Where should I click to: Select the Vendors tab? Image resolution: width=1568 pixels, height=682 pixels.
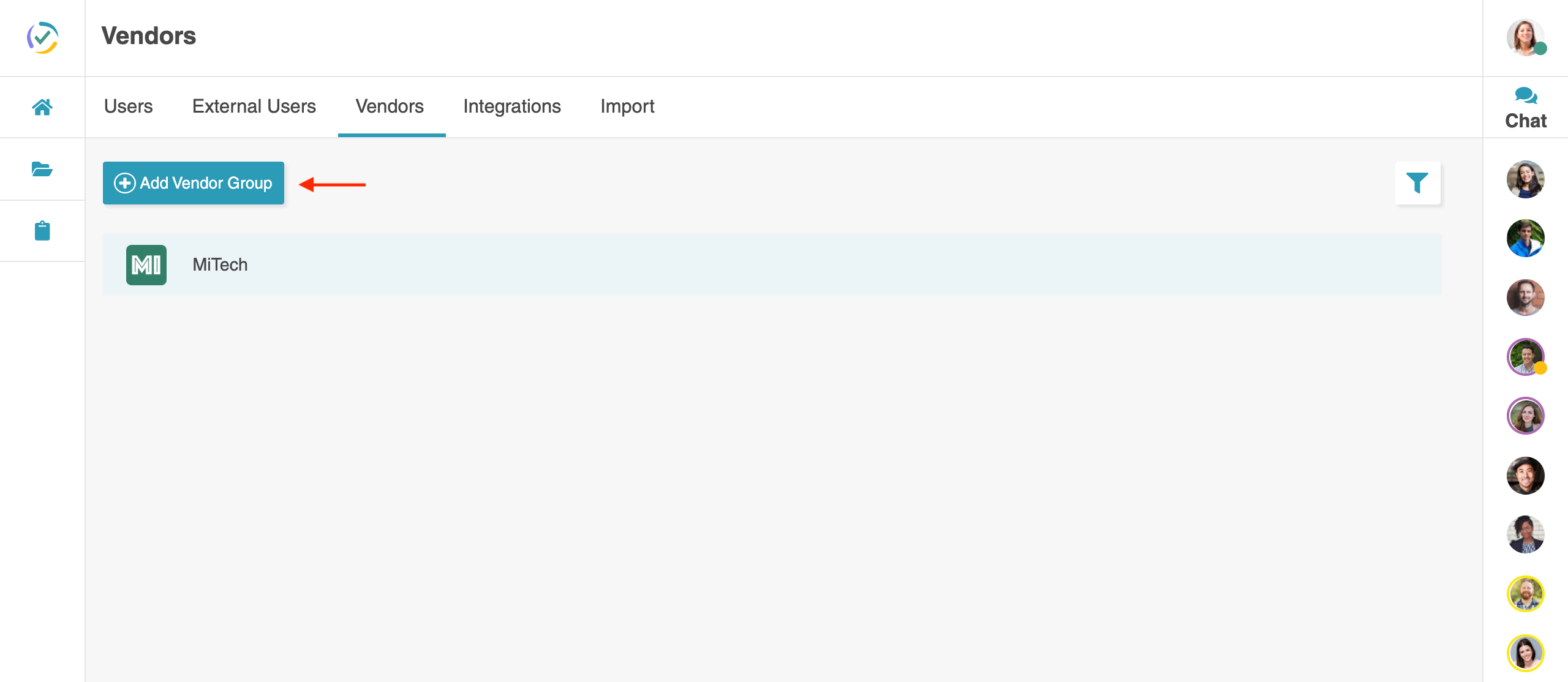point(390,107)
